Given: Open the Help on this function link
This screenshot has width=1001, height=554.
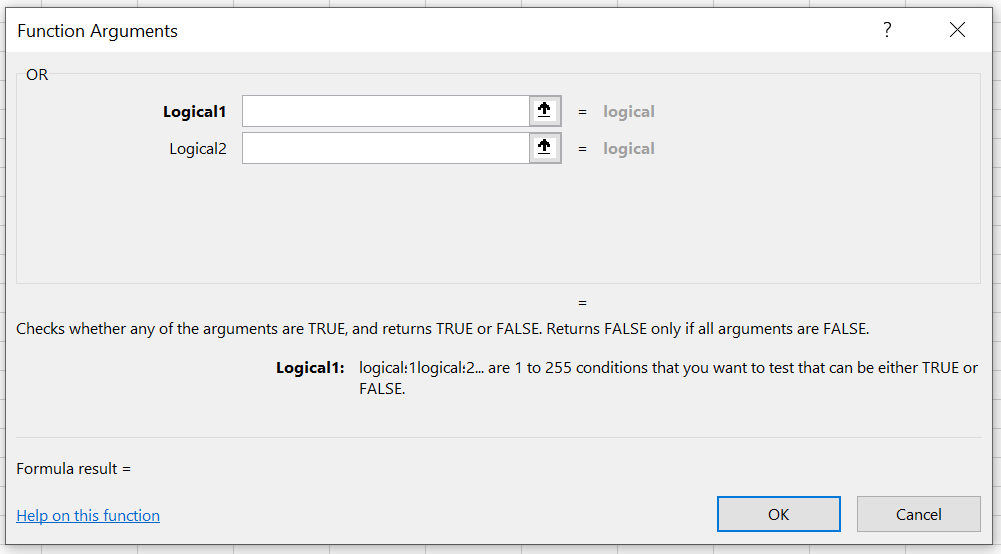Looking at the screenshot, I should (x=88, y=515).
